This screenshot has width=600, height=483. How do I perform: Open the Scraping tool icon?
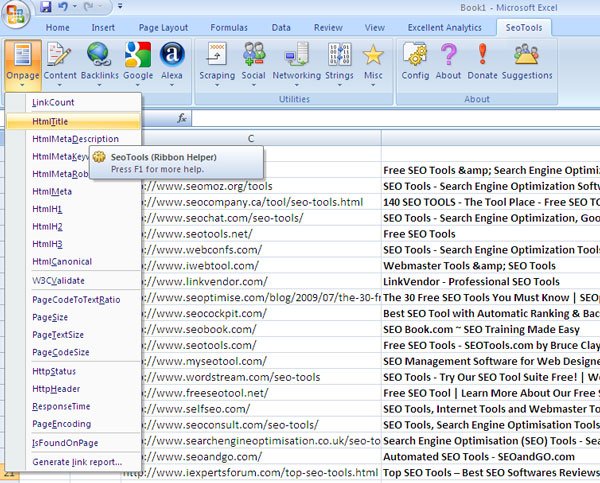[x=217, y=54]
